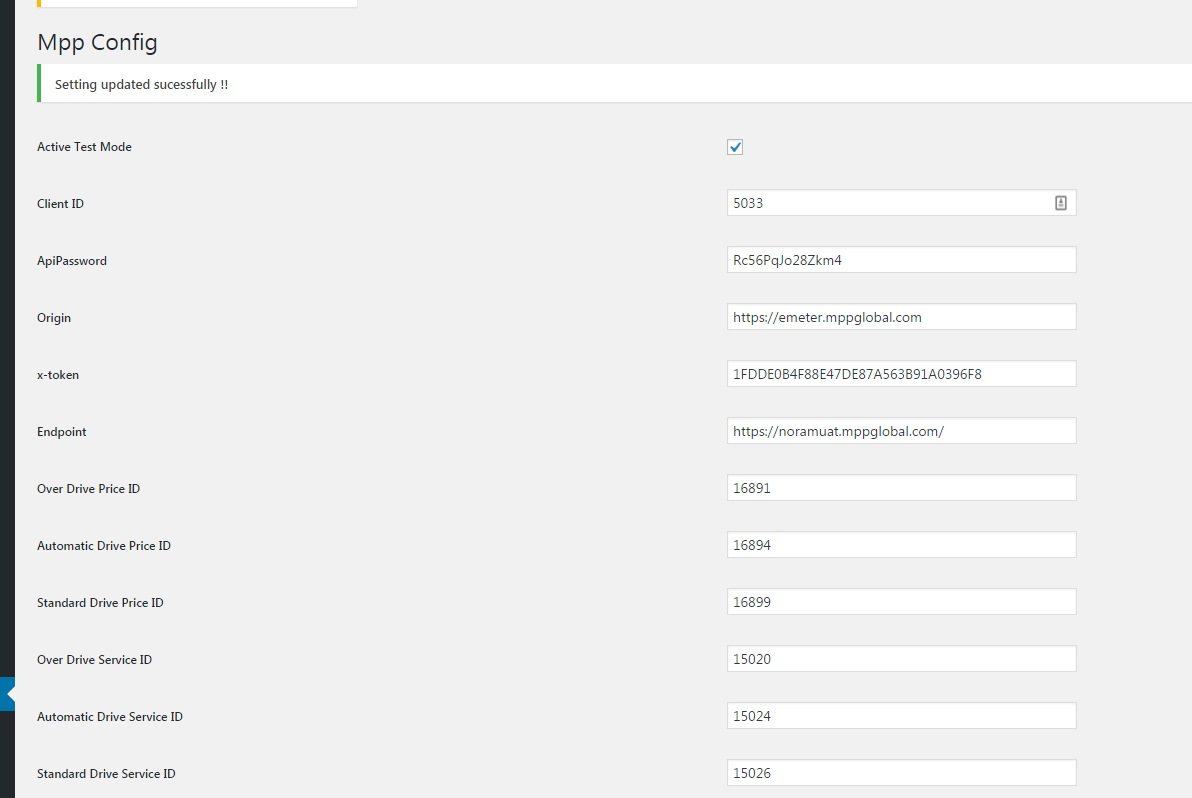Click the Endpoint label
1192x798 pixels.
click(x=62, y=432)
